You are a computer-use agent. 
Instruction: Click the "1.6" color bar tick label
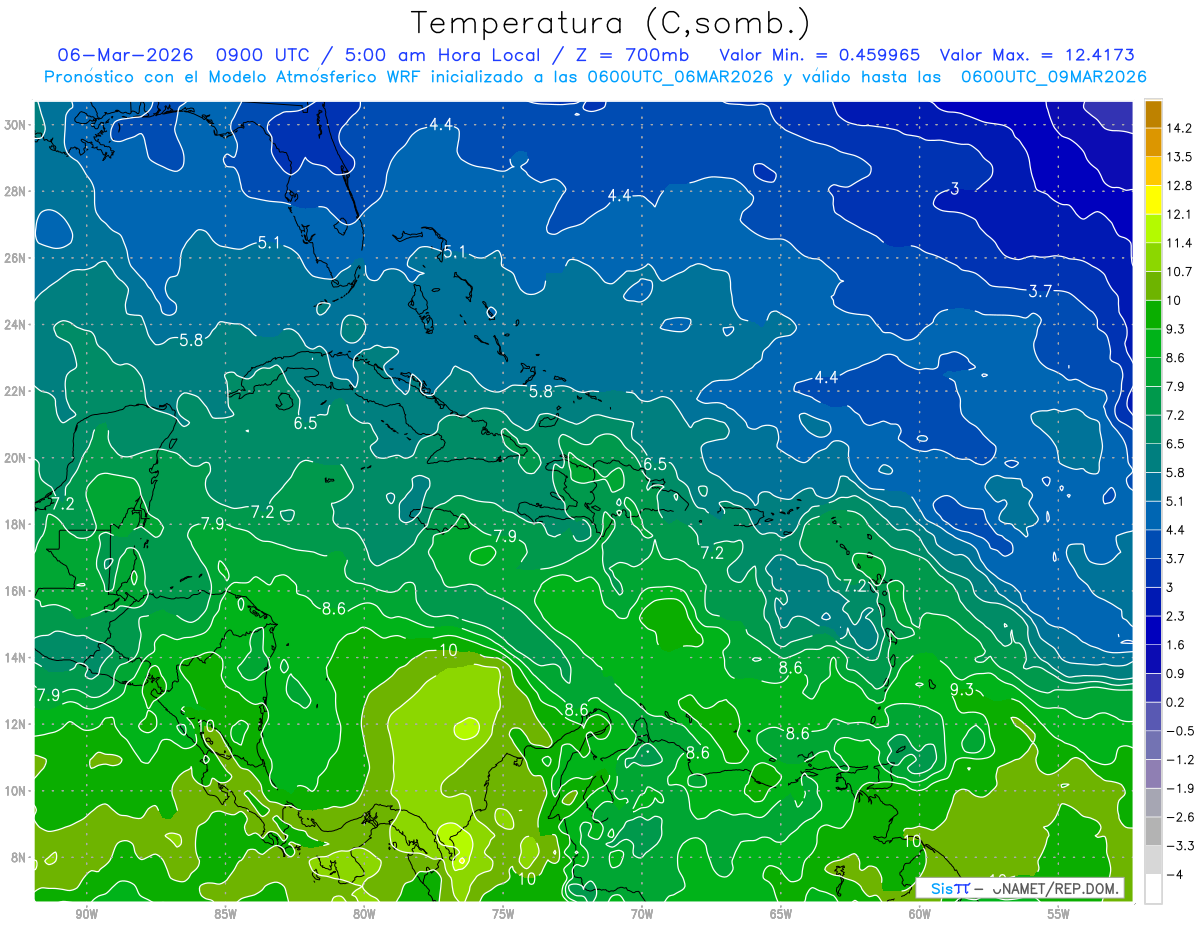point(1175,645)
